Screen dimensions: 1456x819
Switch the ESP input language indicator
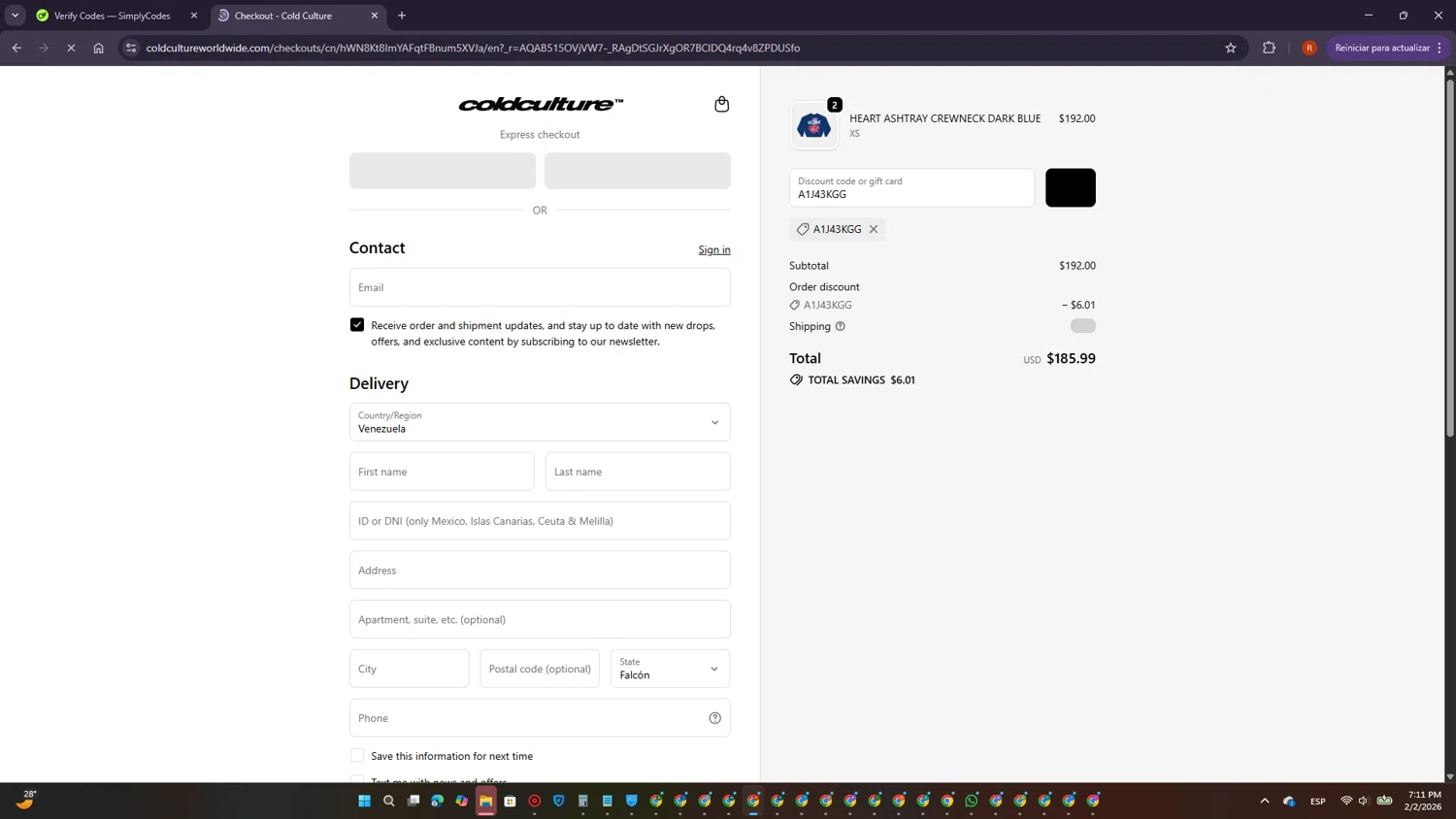pyautogui.click(x=1317, y=802)
